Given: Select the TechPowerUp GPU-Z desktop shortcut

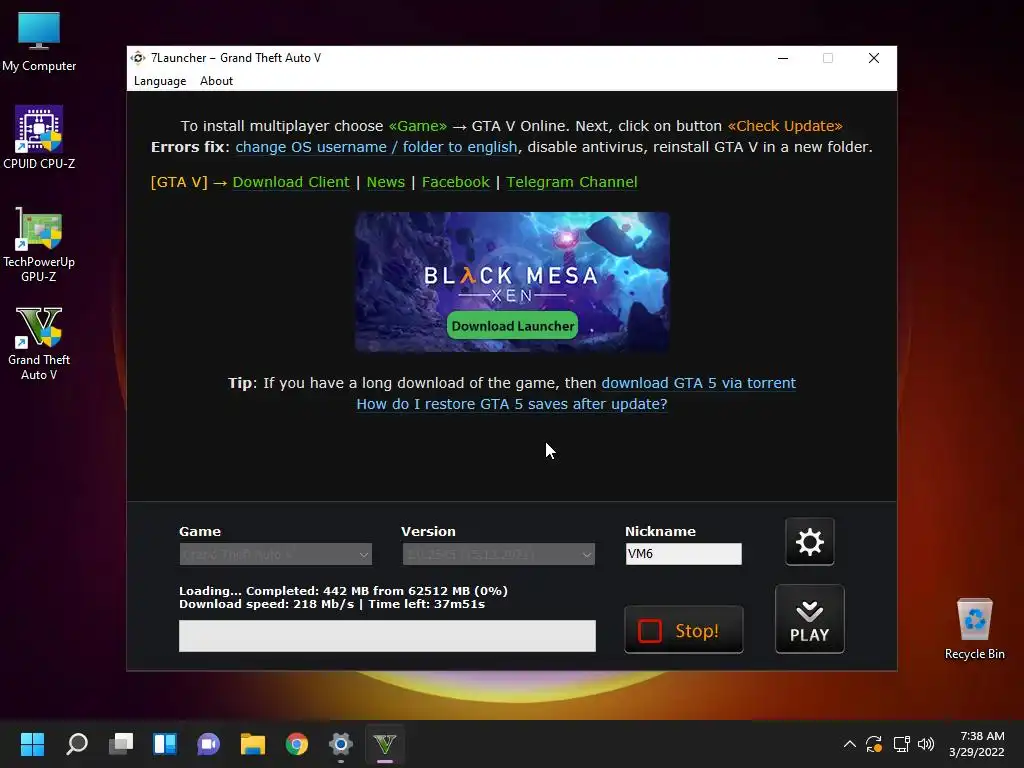Looking at the screenshot, I should click(39, 246).
